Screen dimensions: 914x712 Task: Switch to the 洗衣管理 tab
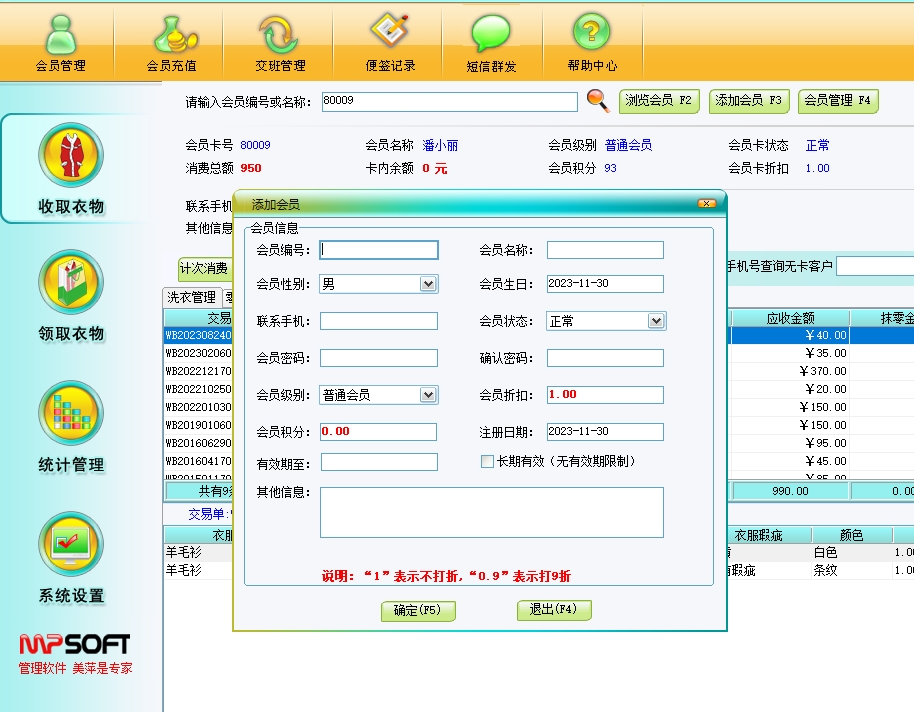(191, 297)
